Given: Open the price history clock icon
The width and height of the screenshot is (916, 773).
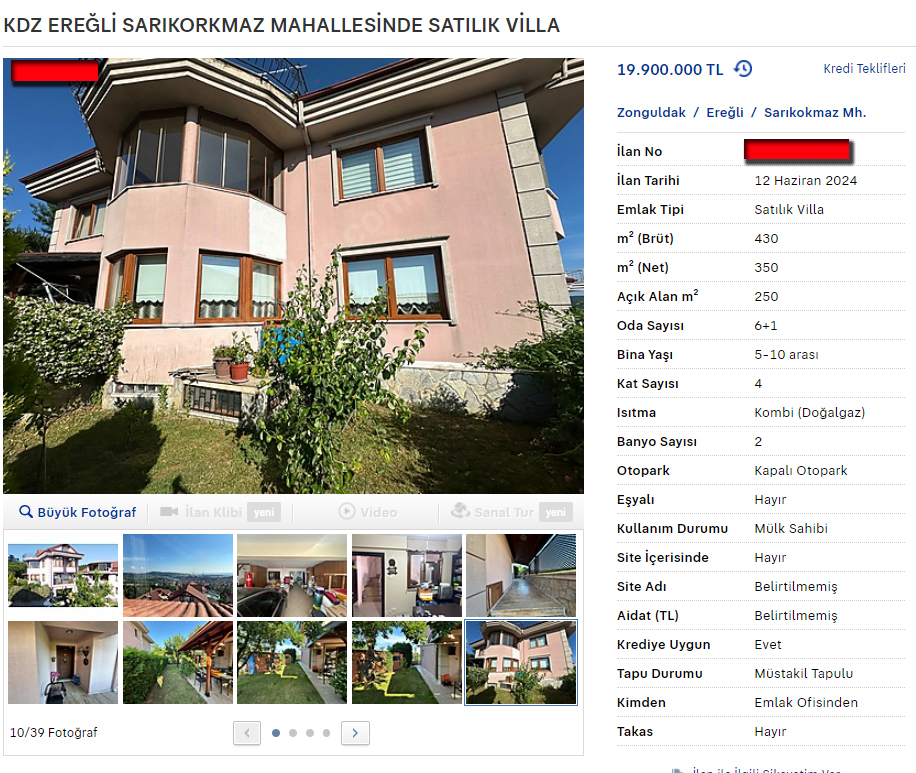Looking at the screenshot, I should coord(743,69).
